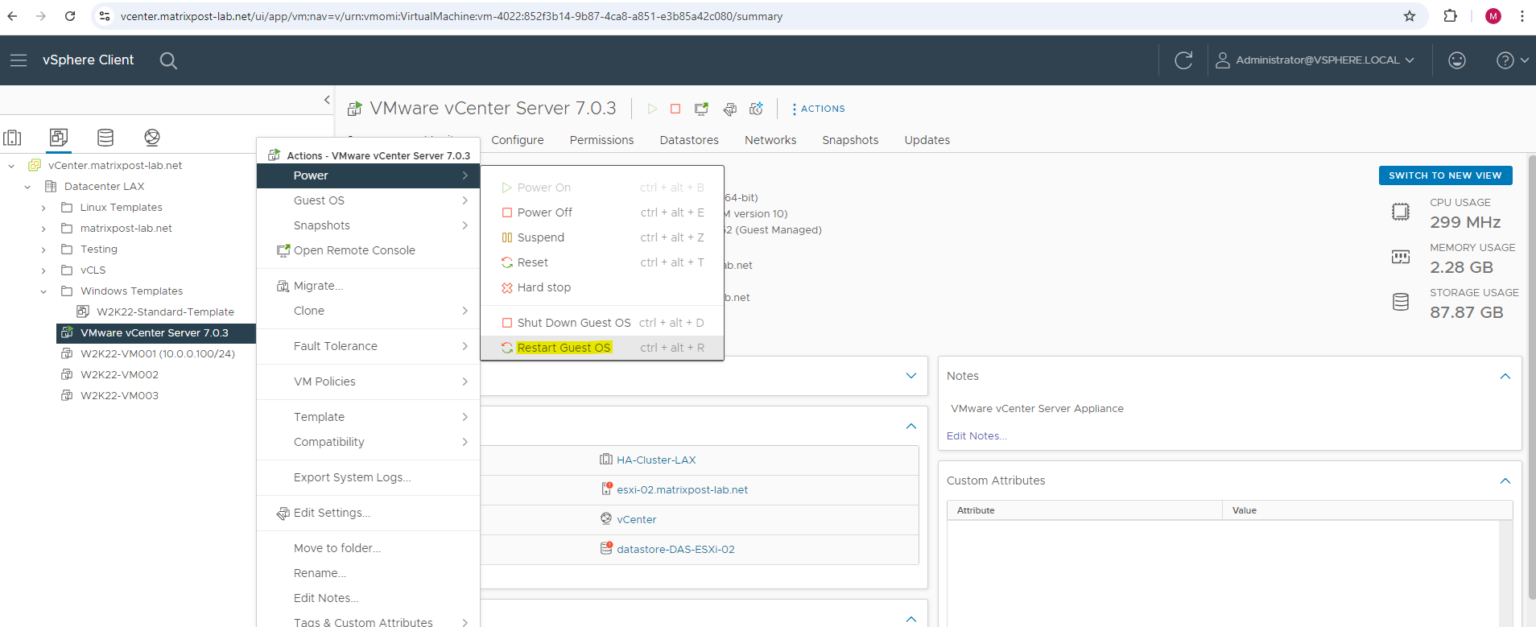The image size is (1536, 627).
Task: Collapse the inventory tree pane
Action: 327,99
